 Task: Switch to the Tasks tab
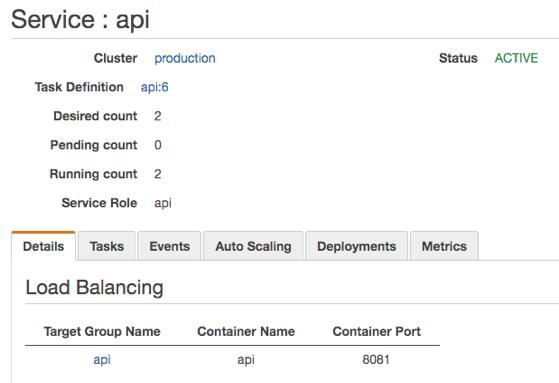pyautogui.click(x=107, y=246)
